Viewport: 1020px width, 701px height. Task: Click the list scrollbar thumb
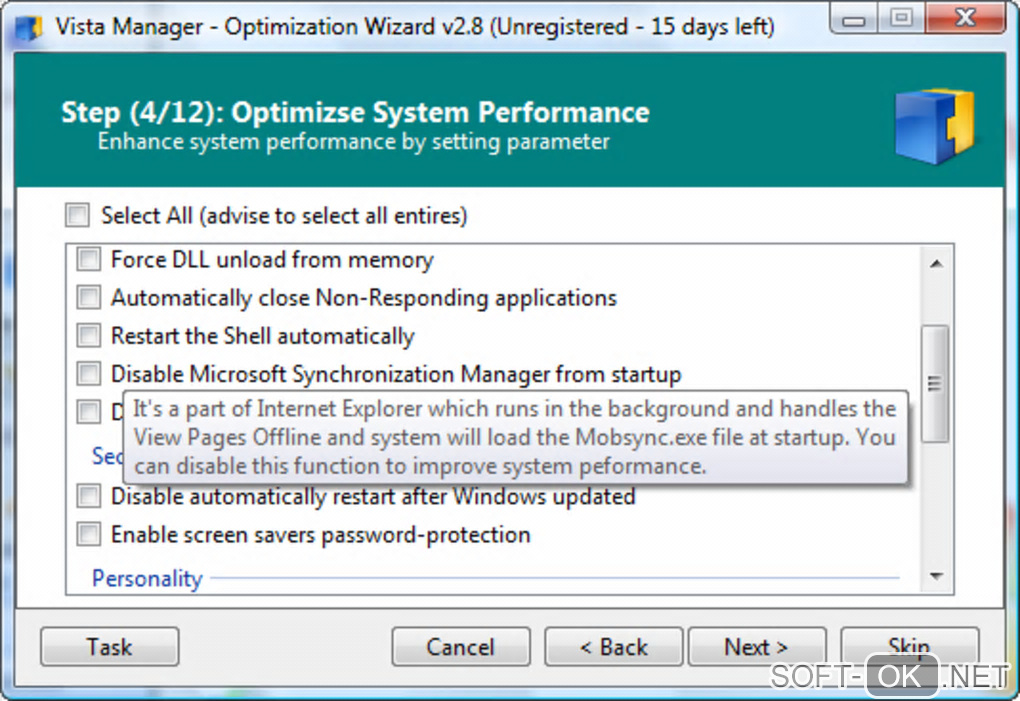pos(936,383)
